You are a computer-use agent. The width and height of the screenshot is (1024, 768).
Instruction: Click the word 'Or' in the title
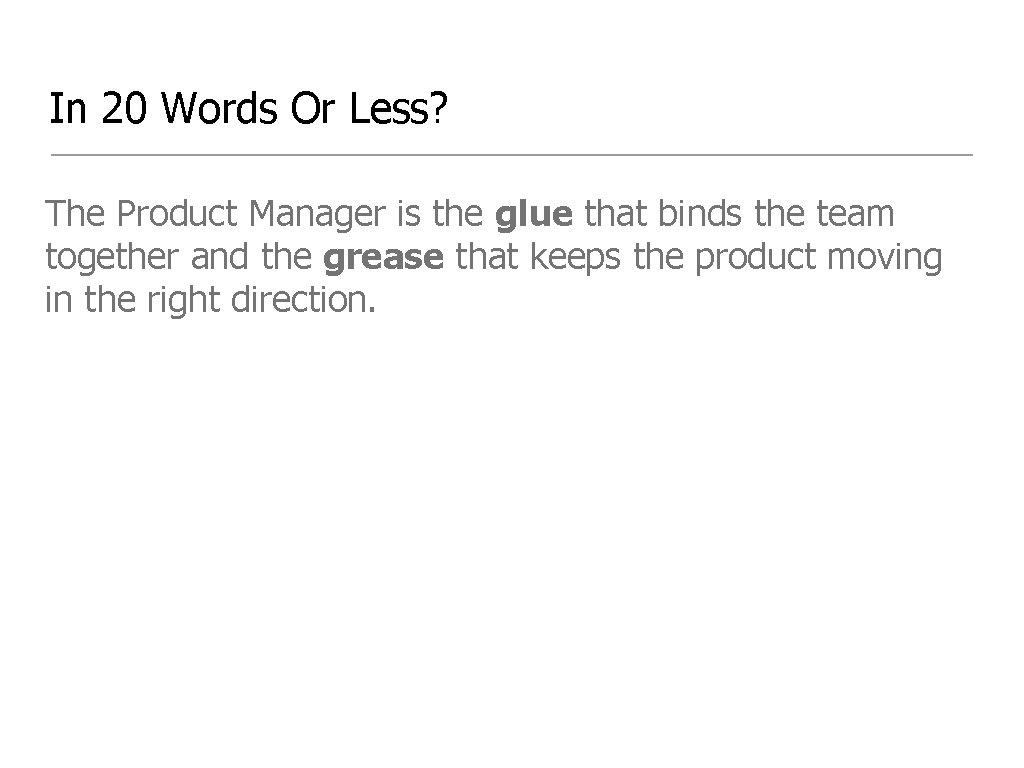click(313, 108)
